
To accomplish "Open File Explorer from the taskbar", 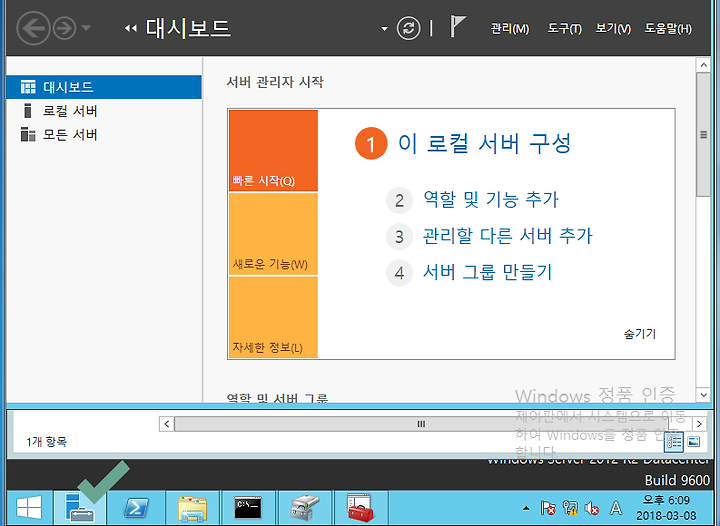I will coord(192,508).
